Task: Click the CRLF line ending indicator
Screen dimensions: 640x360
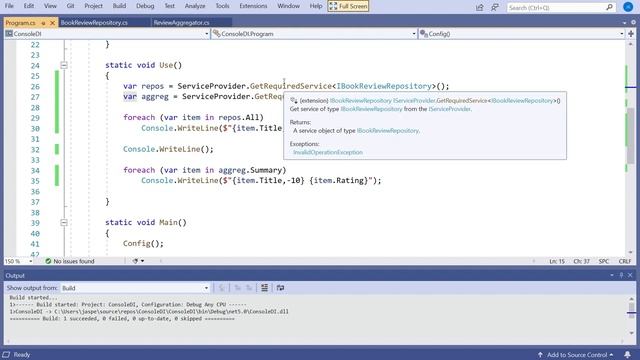Action: click(x=624, y=261)
